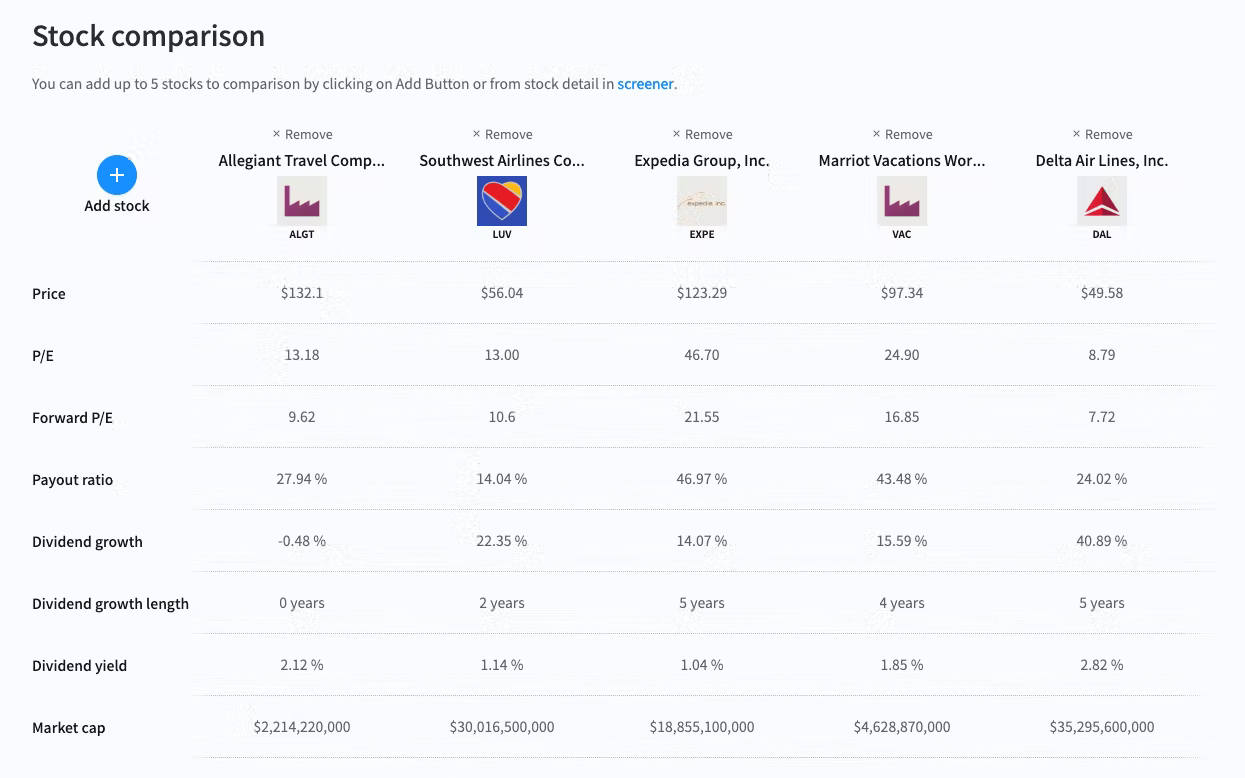Open Marriot Vacations Worldwide name heading
1245x778 pixels.
pyautogui.click(x=902, y=160)
